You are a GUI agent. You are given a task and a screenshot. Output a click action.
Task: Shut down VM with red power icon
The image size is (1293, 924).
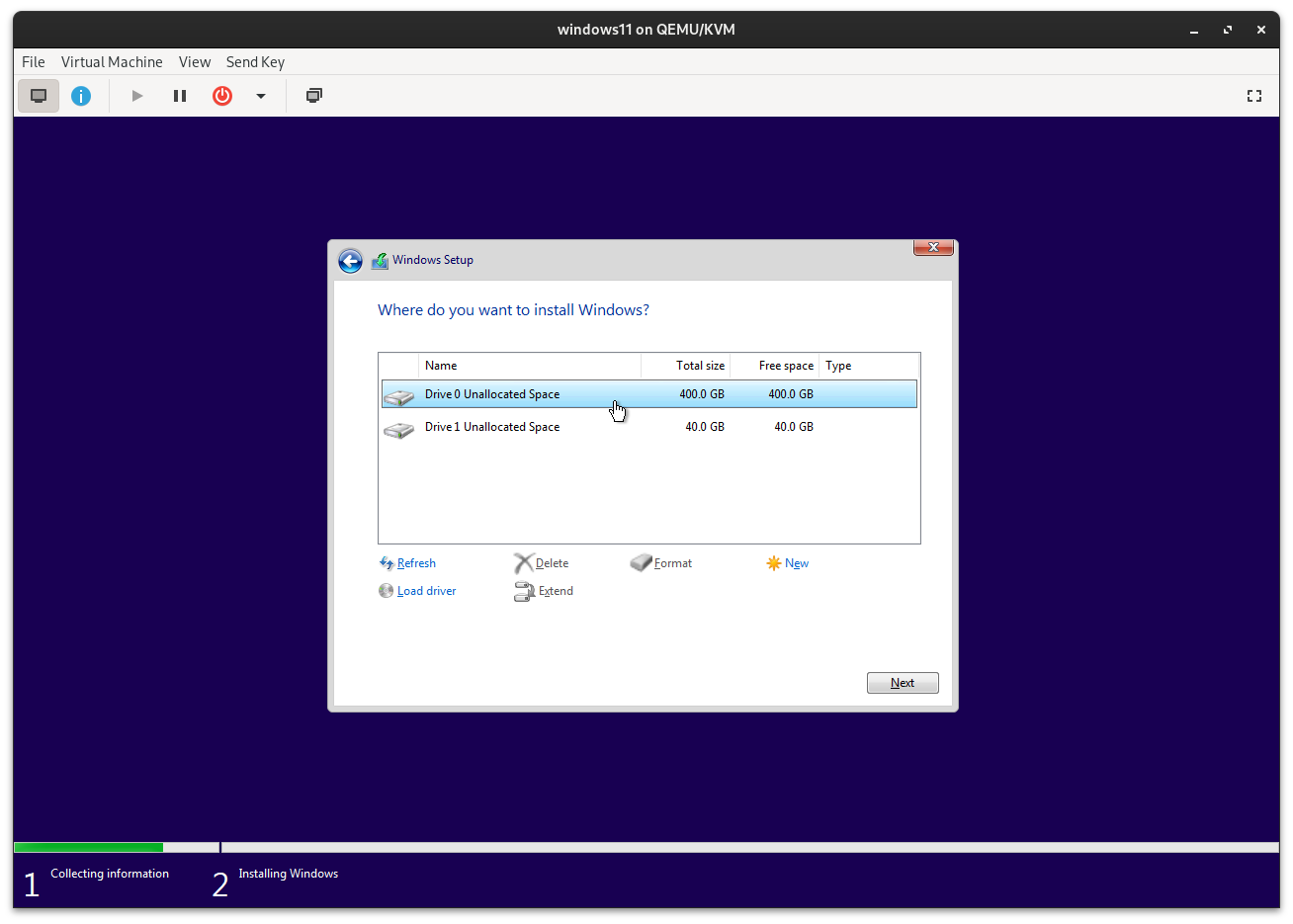click(222, 96)
